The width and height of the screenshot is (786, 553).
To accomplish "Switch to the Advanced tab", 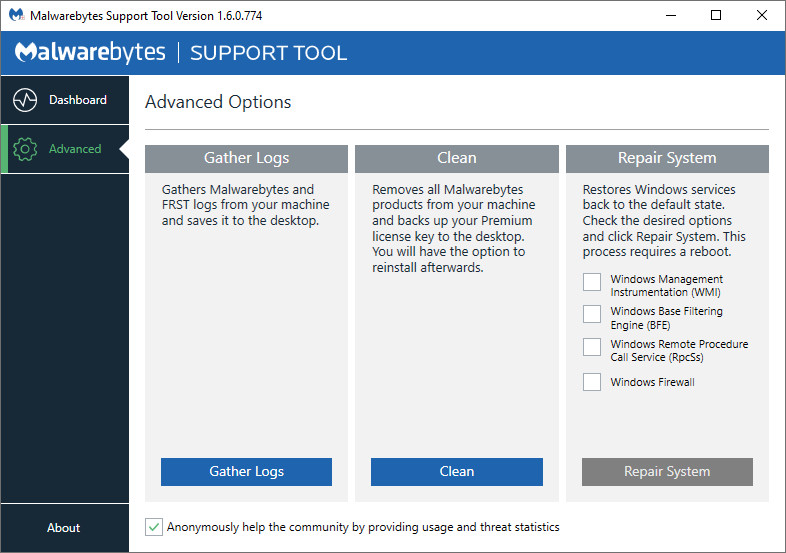I will click(75, 149).
